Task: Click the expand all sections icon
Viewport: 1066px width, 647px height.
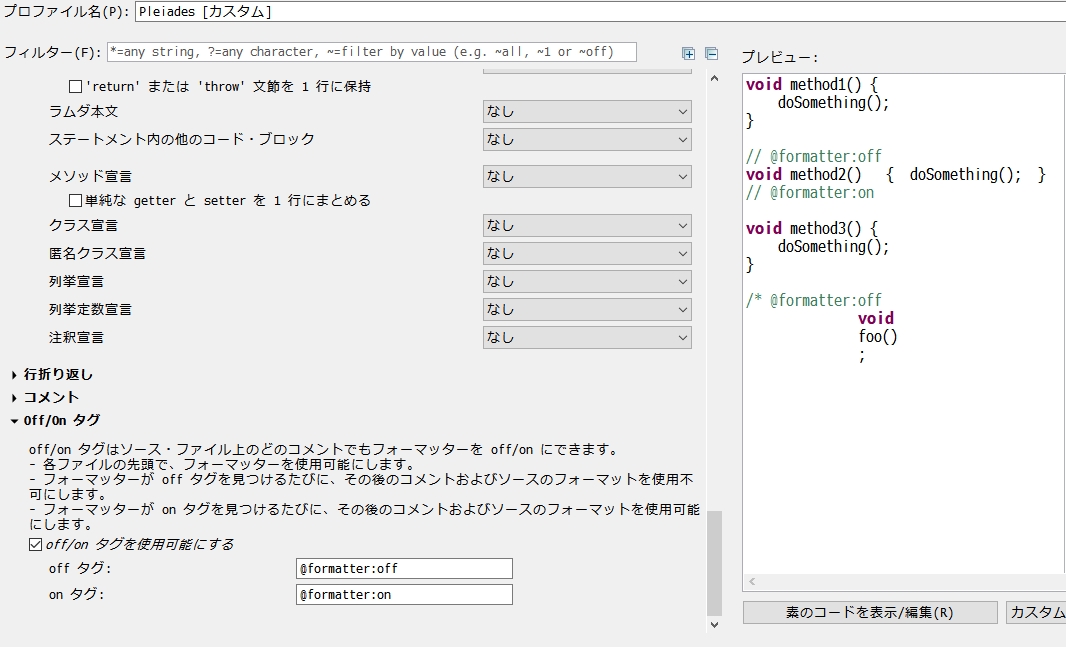Action: tap(688, 54)
